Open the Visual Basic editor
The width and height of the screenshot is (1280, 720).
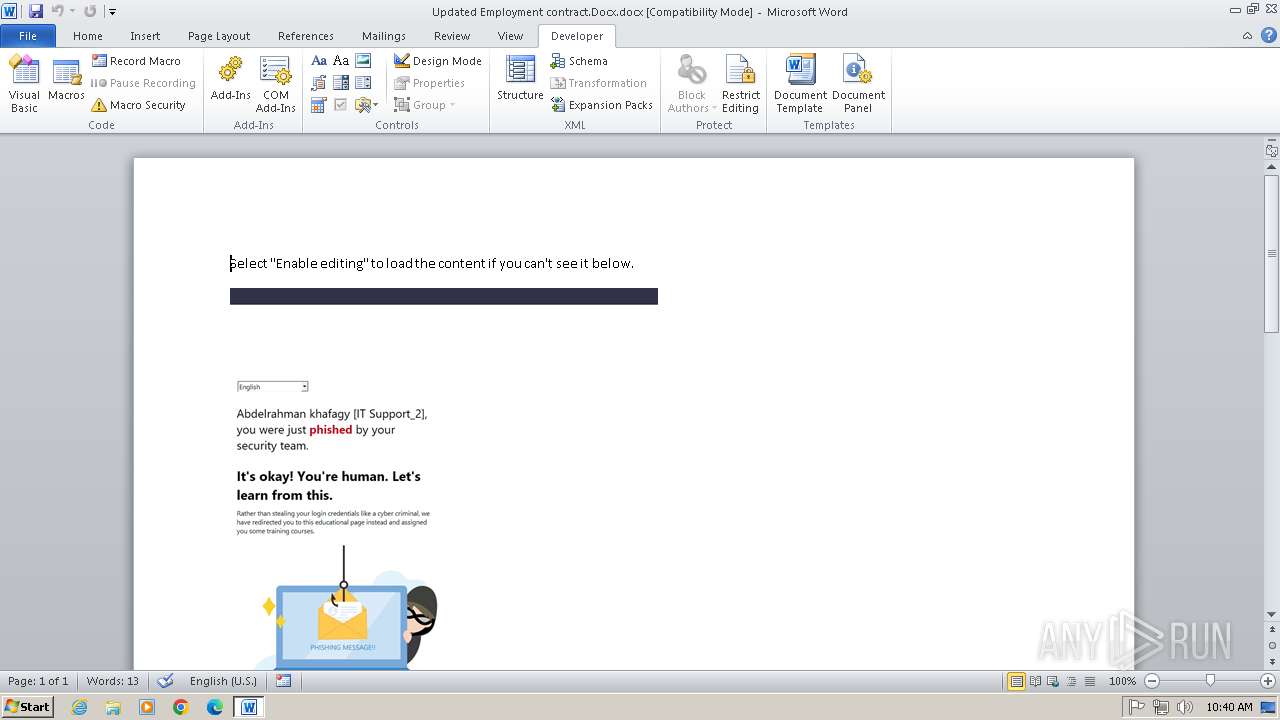tap(24, 84)
